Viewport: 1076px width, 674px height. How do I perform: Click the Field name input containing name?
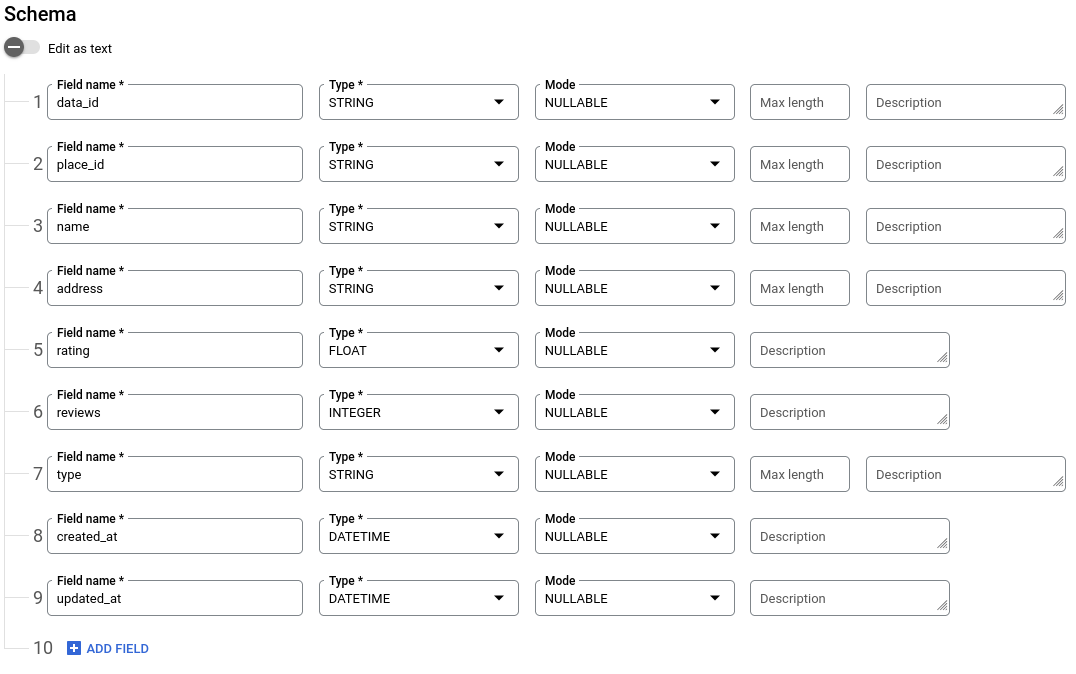pyautogui.click(x=174, y=227)
